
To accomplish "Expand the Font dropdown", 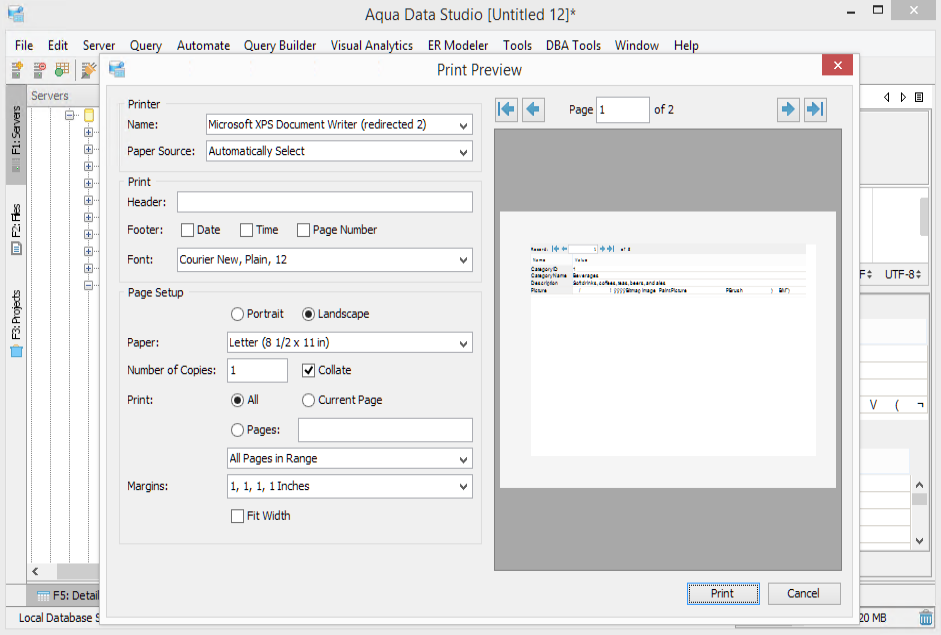I will (x=324, y=260).
